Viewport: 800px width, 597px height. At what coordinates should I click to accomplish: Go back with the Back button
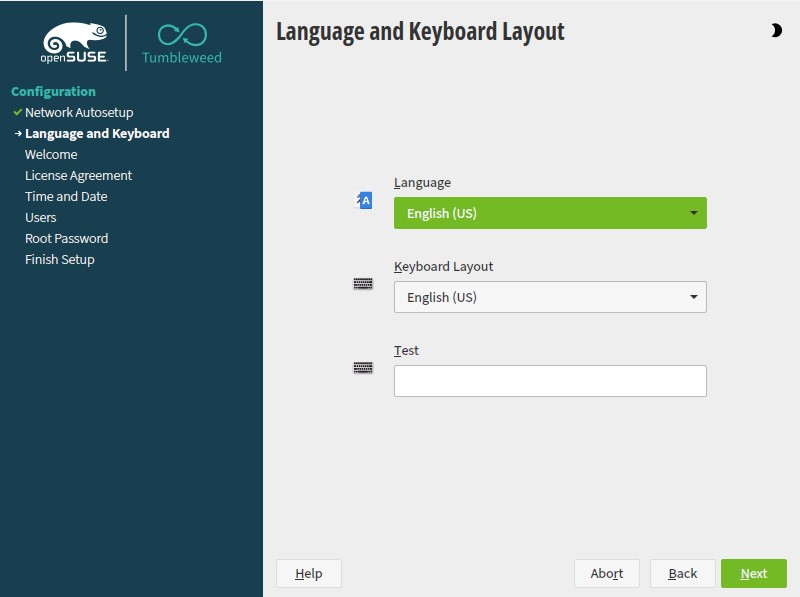coord(682,573)
